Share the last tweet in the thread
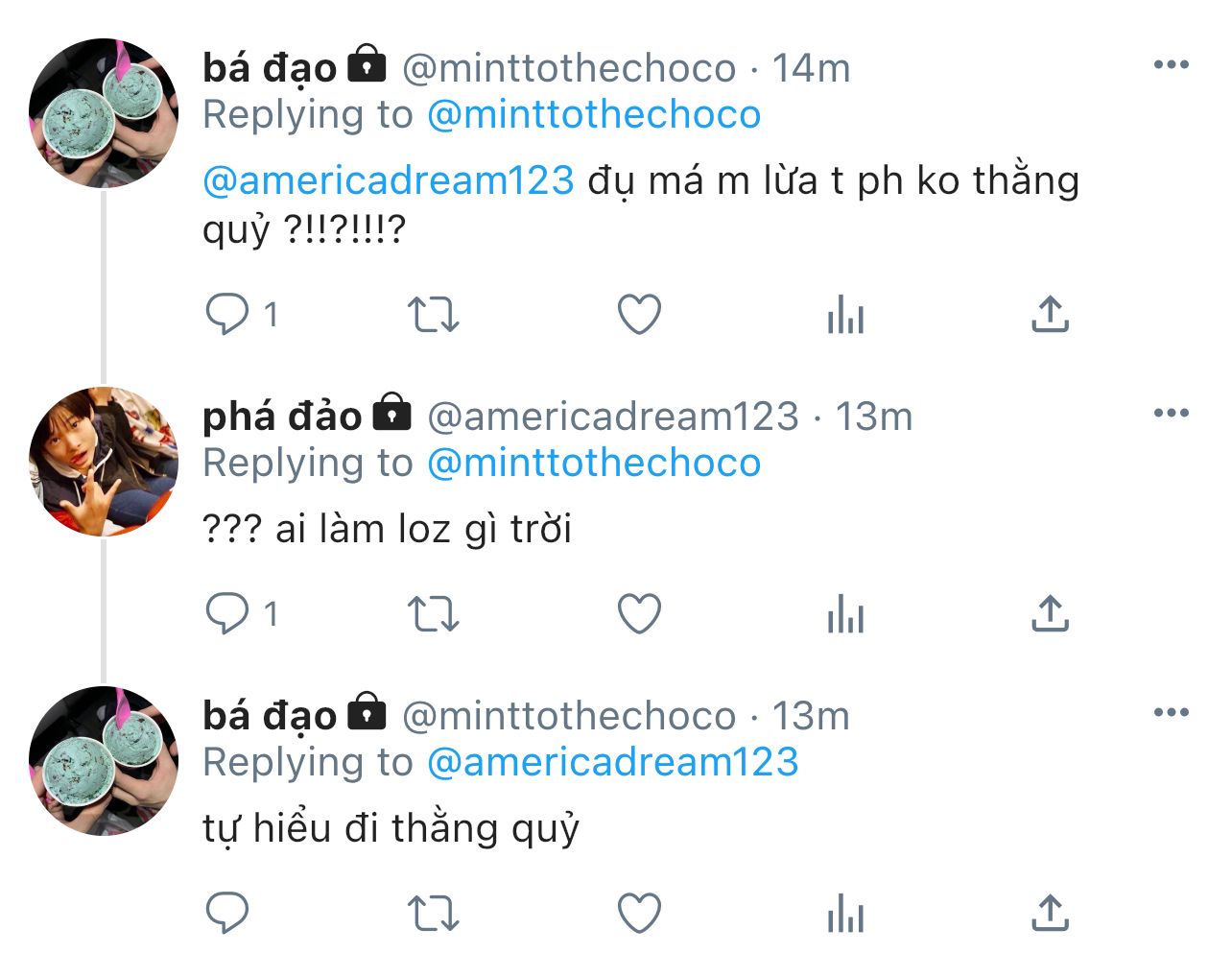This screenshot has width=1232, height=953. [x=1051, y=913]
